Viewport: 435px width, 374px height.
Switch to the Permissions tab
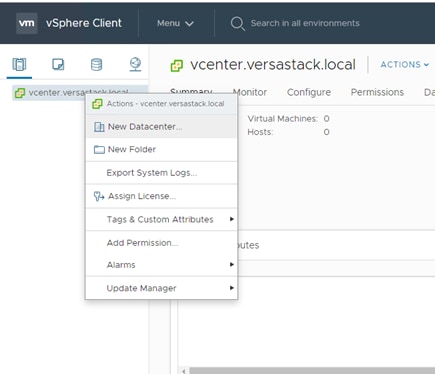(377, 92)
